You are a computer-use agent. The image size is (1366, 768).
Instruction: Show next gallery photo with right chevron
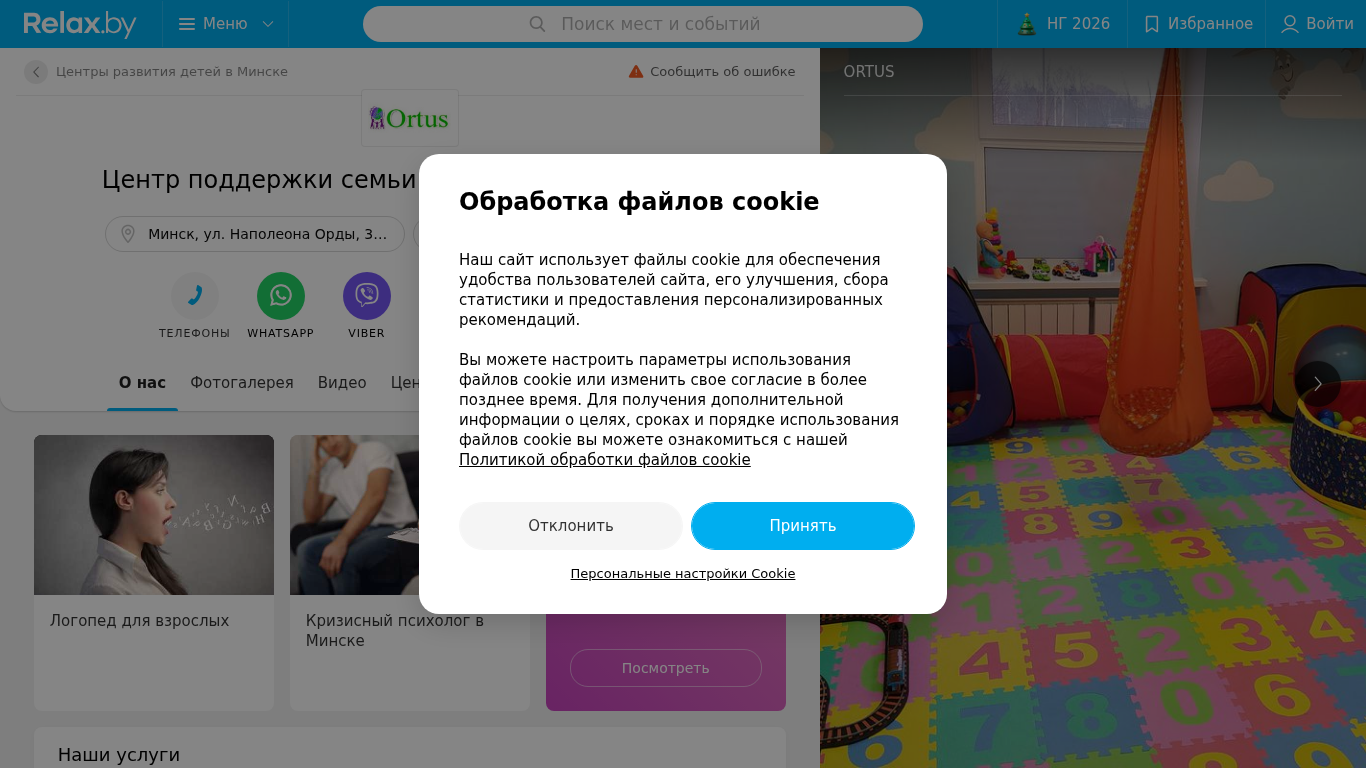coord(1318,384)
